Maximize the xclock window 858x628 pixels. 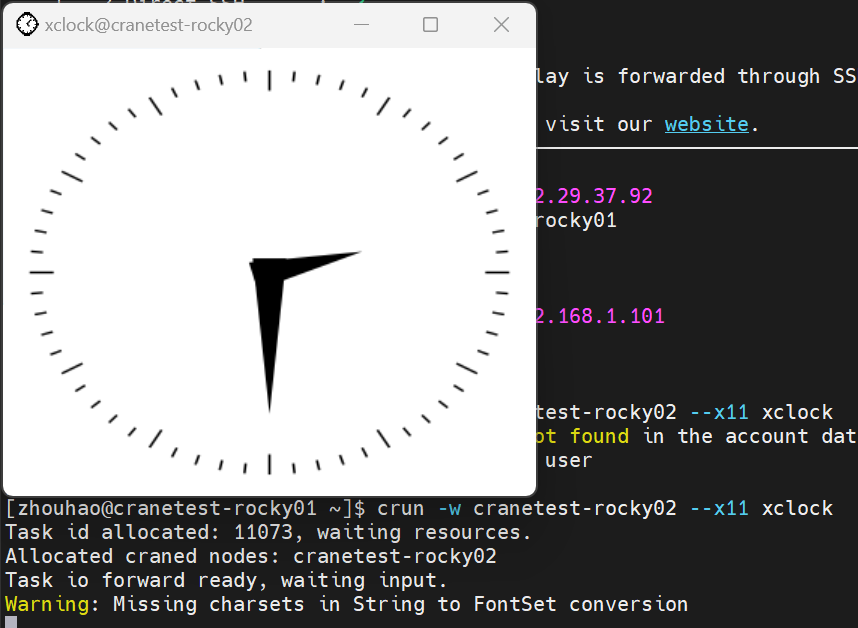pyautogui.click(x=430, y=25)
